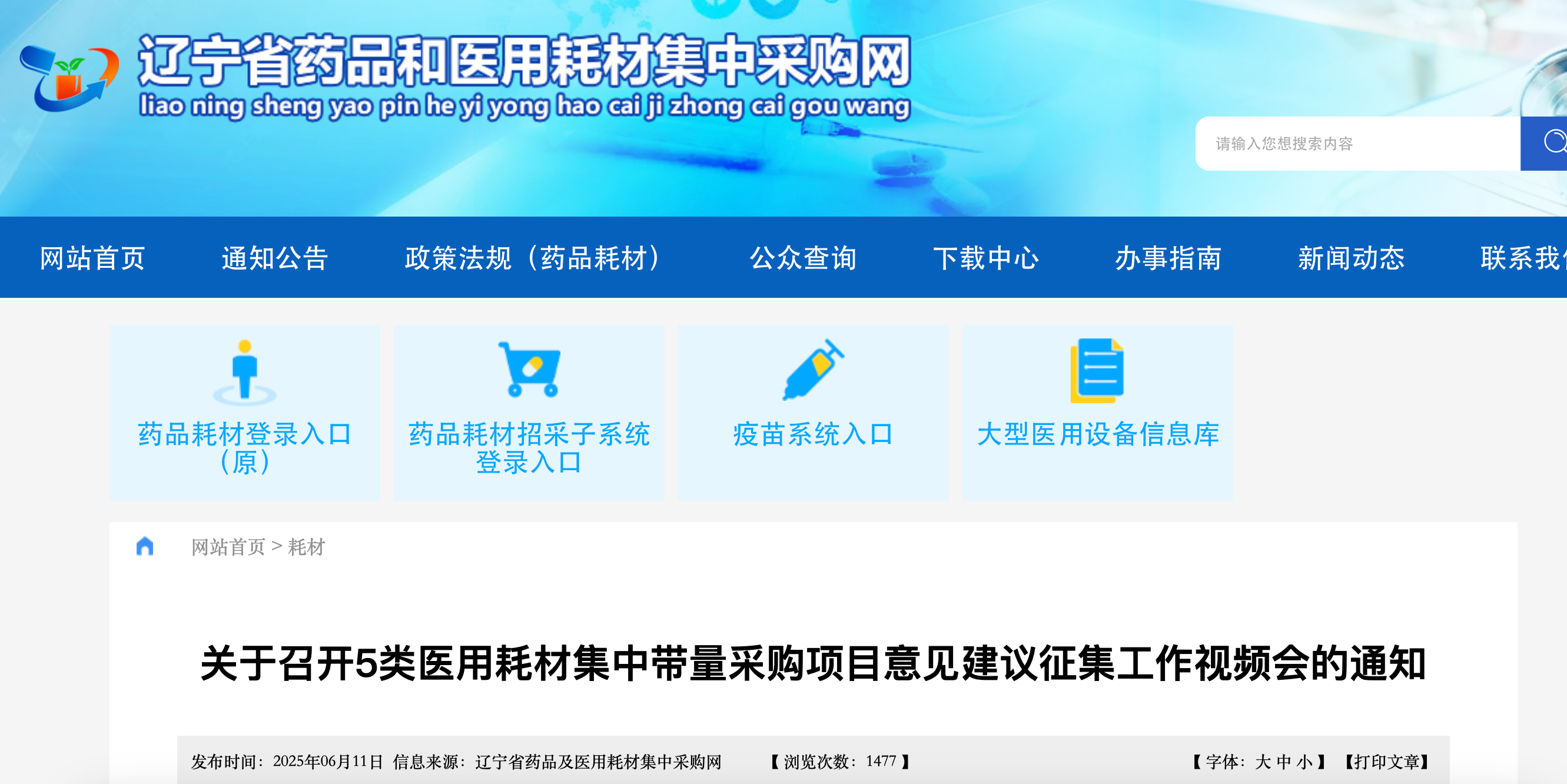This screenshot has width=1567, height=784.
Task: Set font size to 大
Action: (x=1263, y=762)
